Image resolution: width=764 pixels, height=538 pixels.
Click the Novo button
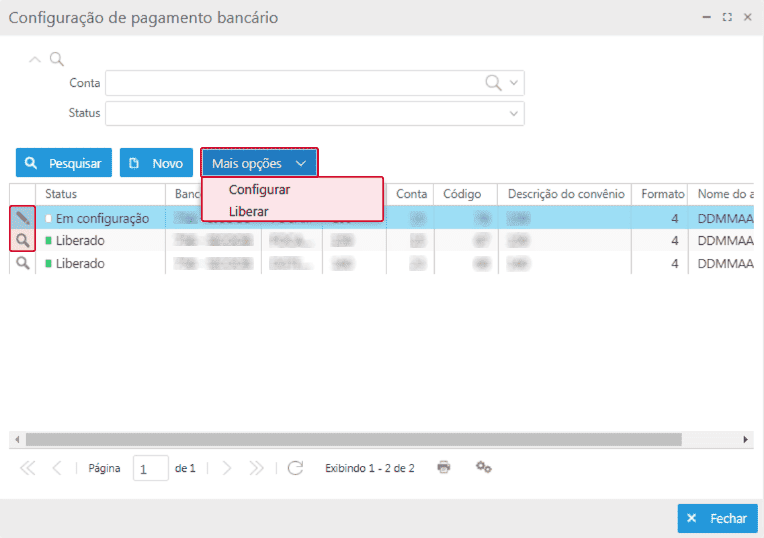(157, 163)
